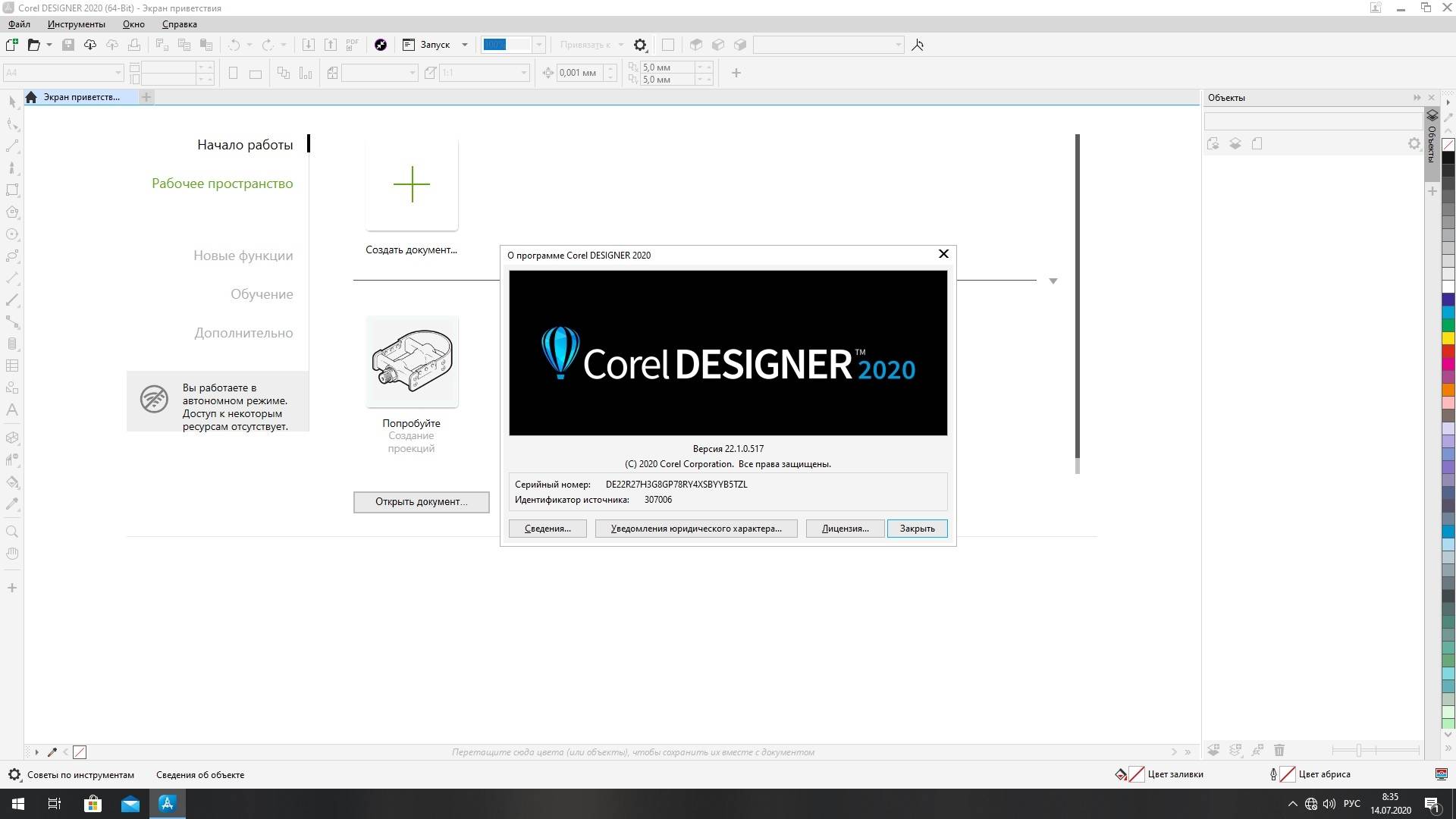Select Рабочее пространство in welcome sidebar
The image size is (1456, 819).
pos(222,184)
